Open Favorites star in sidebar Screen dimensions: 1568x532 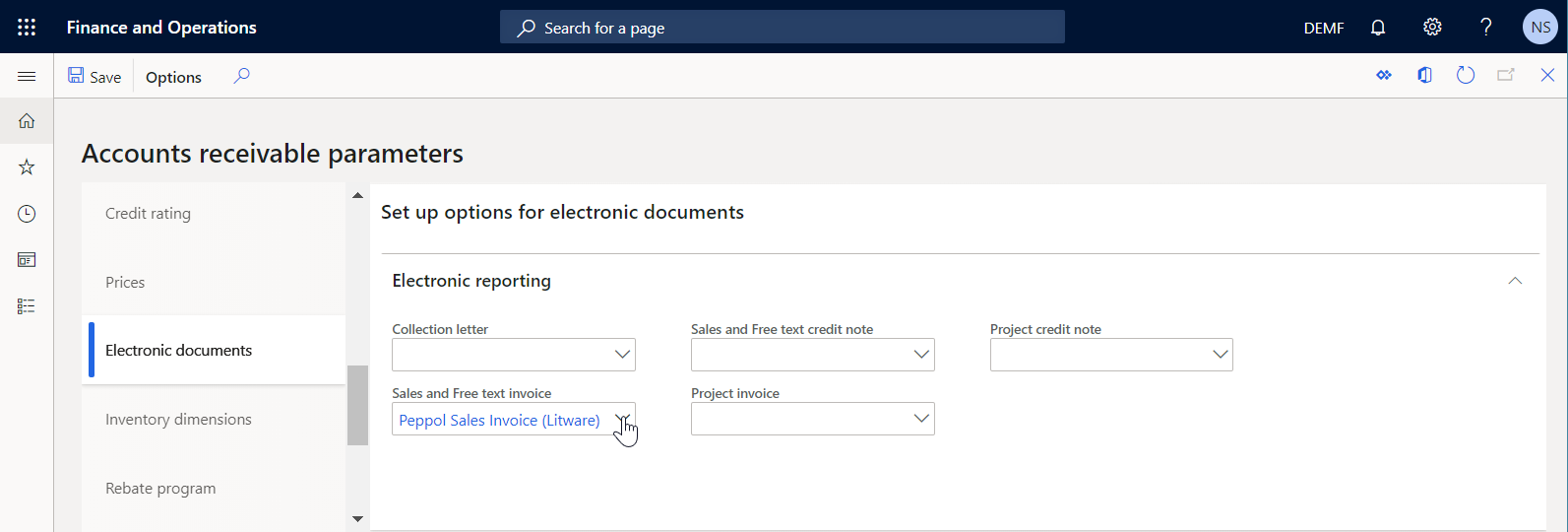tap(27, 167)
